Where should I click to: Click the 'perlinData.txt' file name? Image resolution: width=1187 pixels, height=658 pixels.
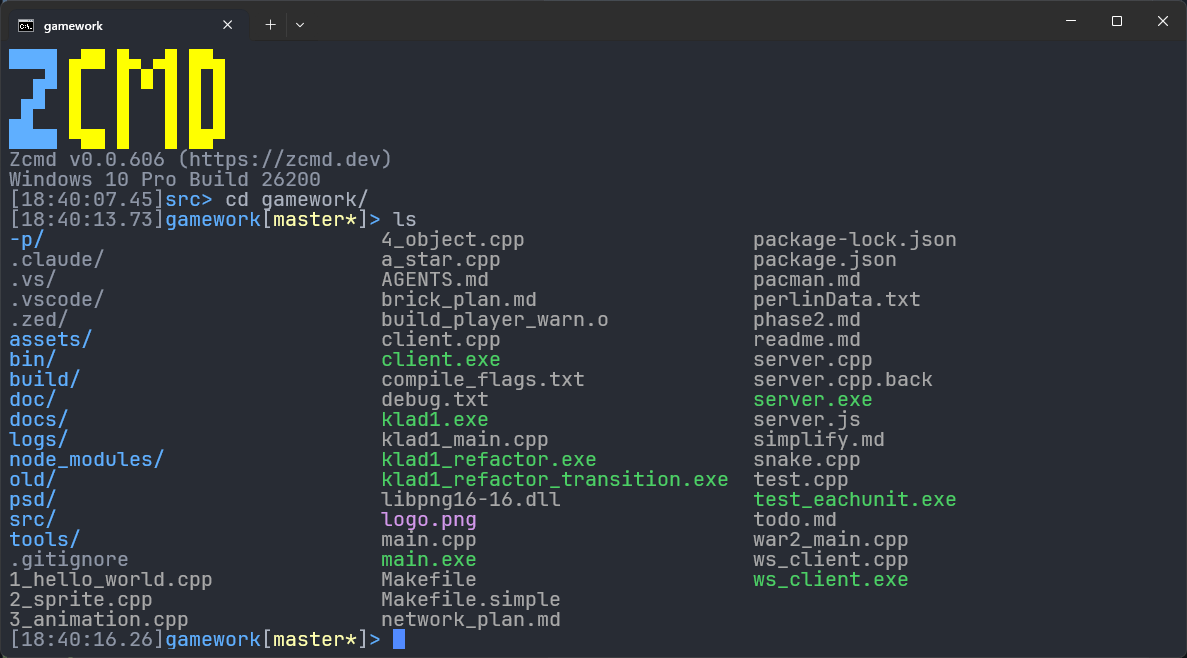tap(837, 300)
